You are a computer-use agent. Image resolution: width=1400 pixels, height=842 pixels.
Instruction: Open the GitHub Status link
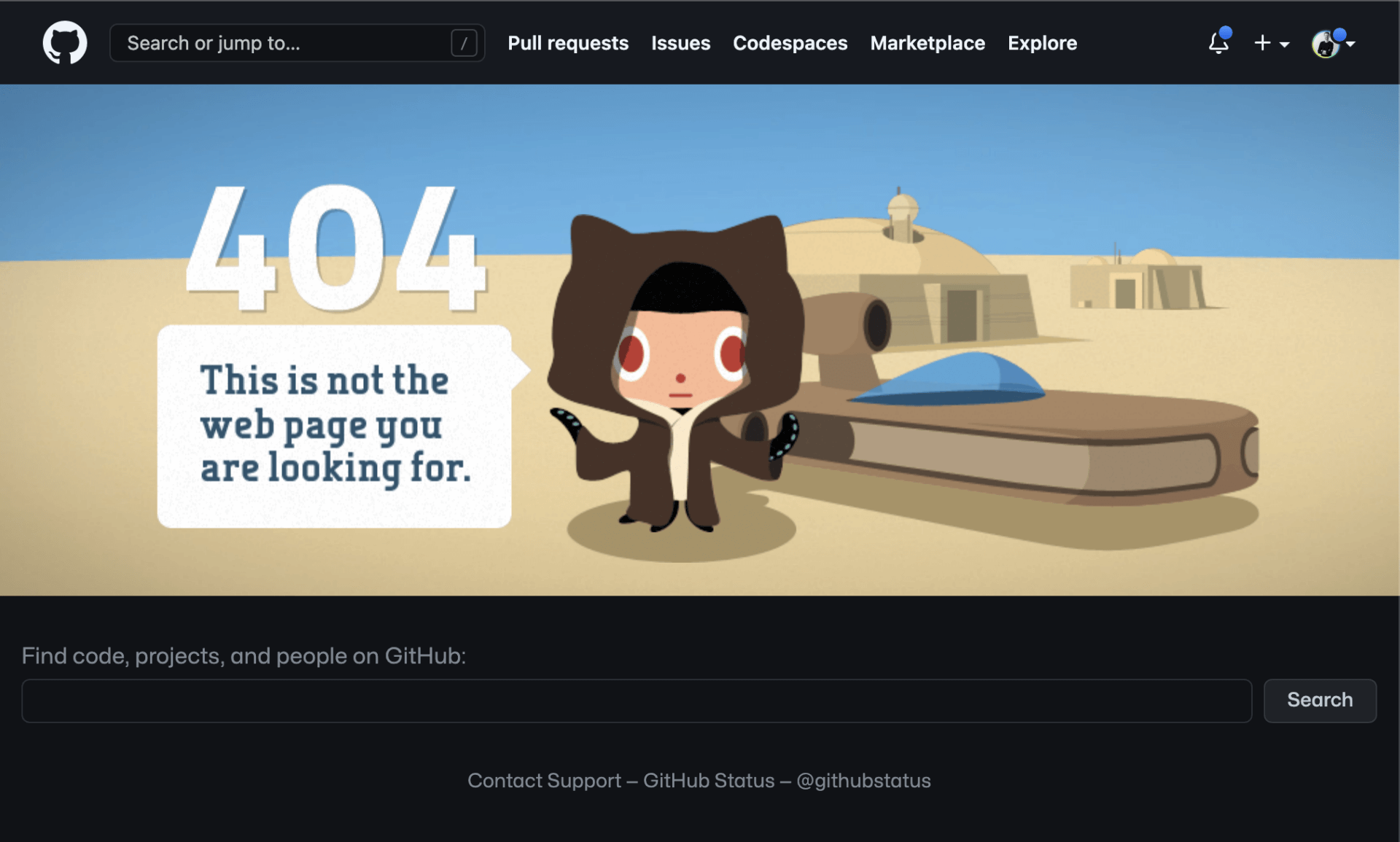click(709, 781)
